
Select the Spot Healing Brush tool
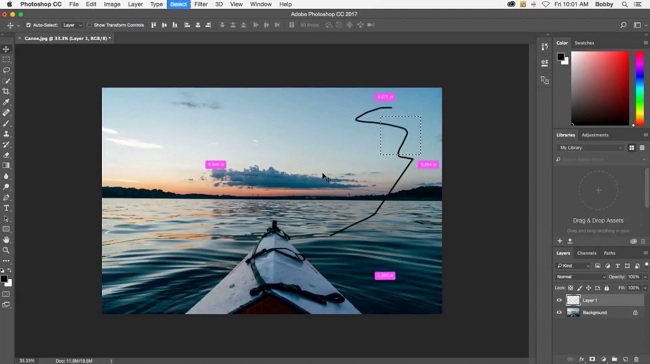pyautogui.click(x=6, y=113)
